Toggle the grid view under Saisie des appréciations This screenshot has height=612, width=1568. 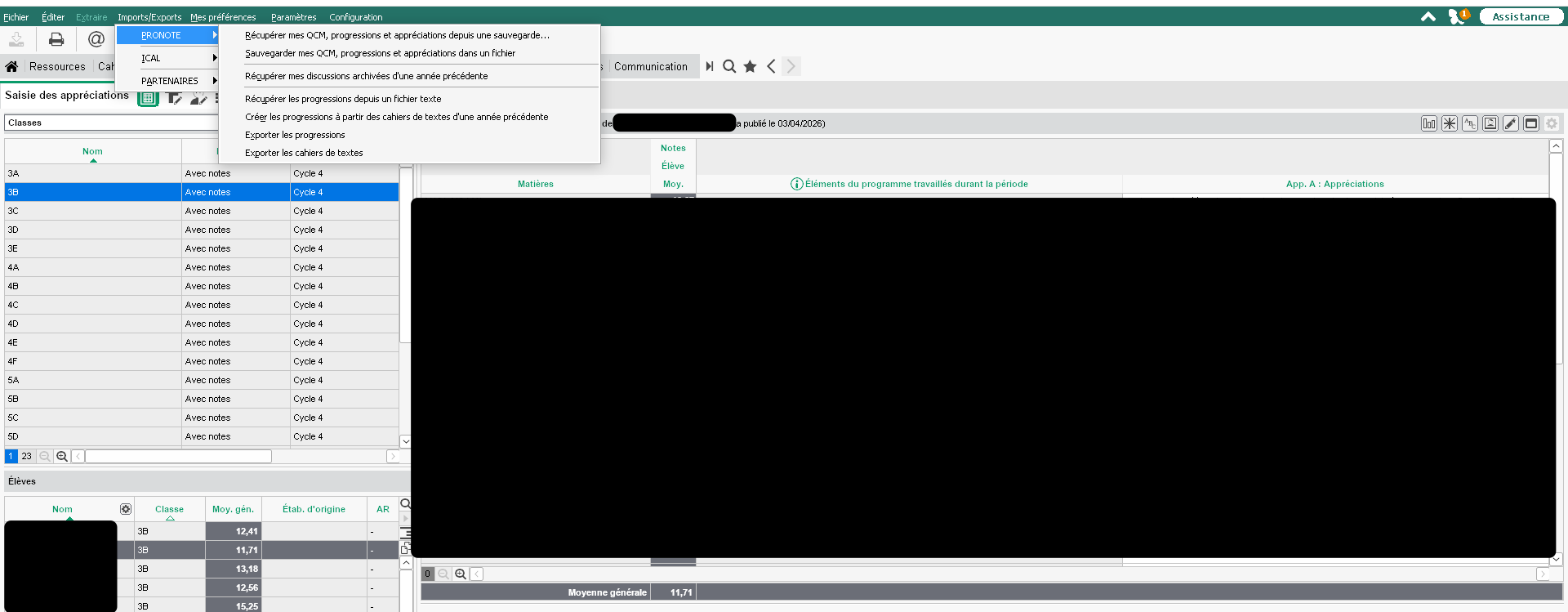148,98
